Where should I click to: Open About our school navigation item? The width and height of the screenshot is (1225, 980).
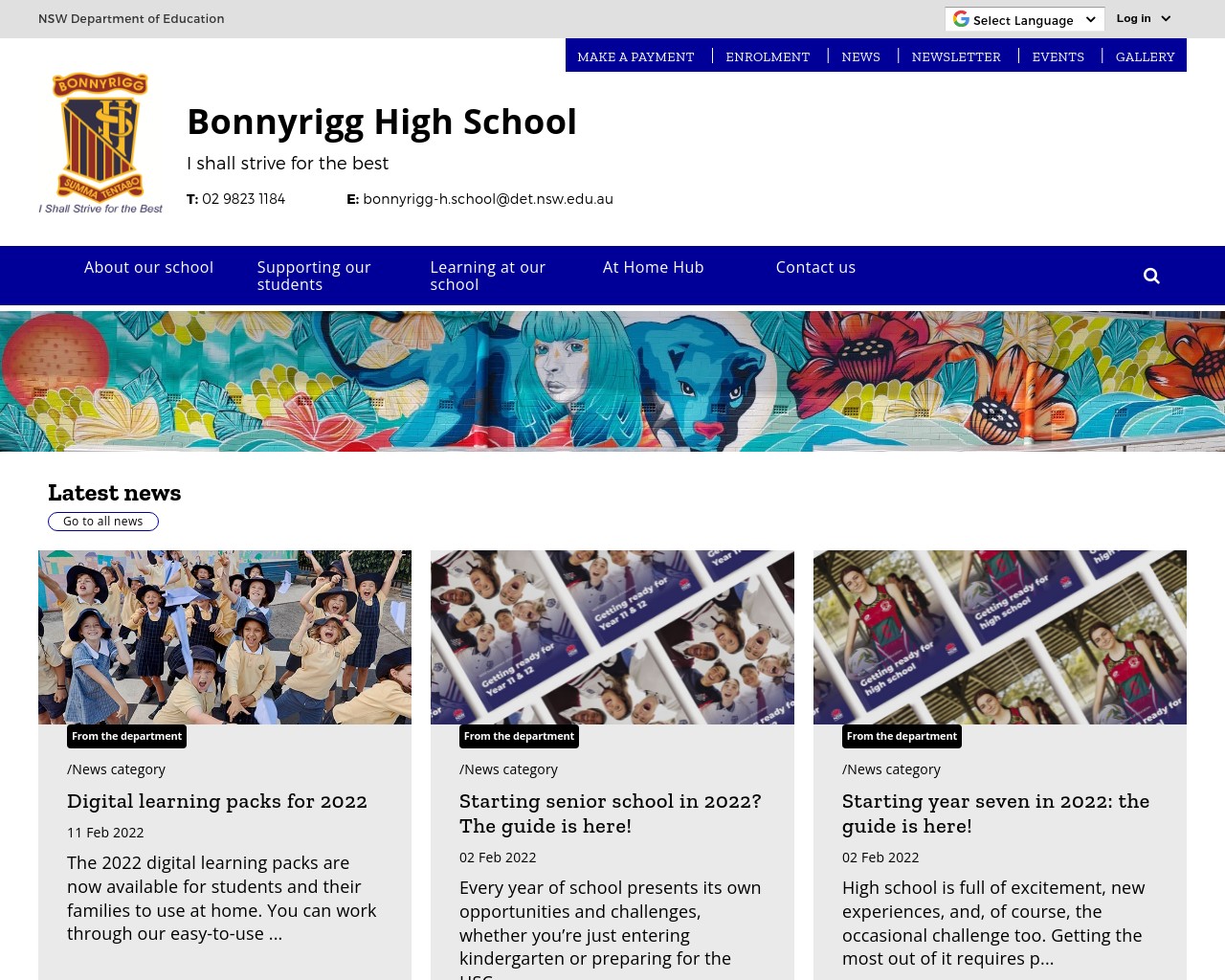coord(148,267)
